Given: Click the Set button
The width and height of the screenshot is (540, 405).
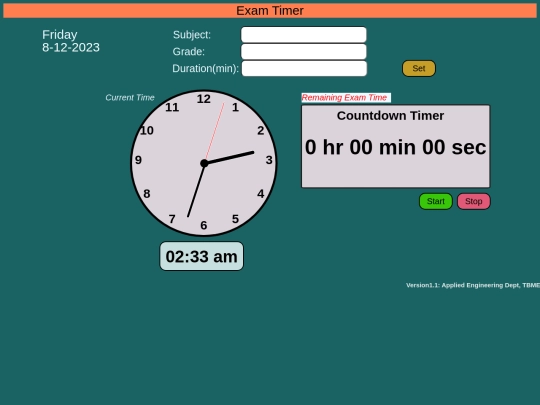Looking at the screenshot, I should (x=419, y=68).
